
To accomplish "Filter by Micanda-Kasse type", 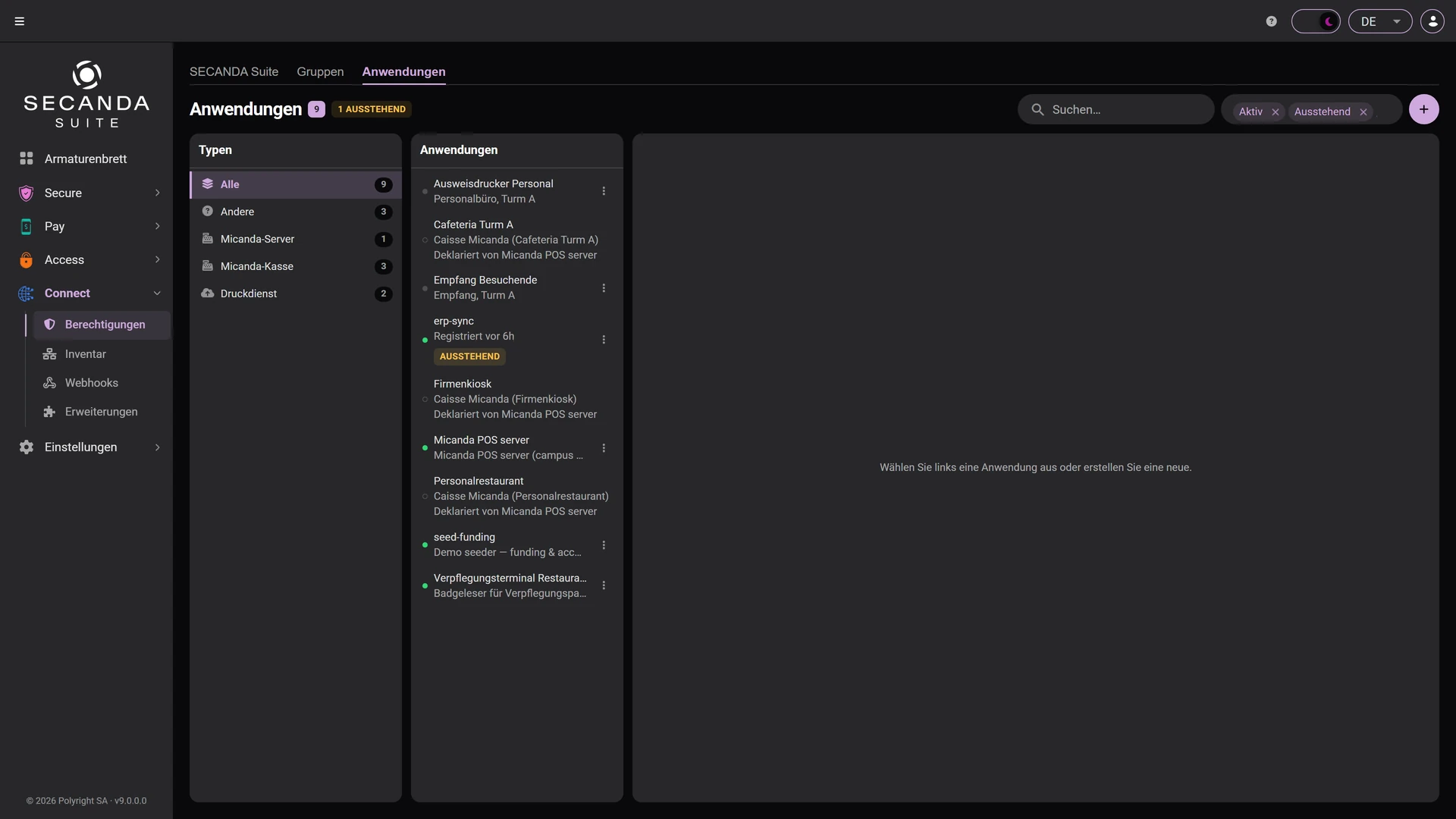I will [296, 266].
